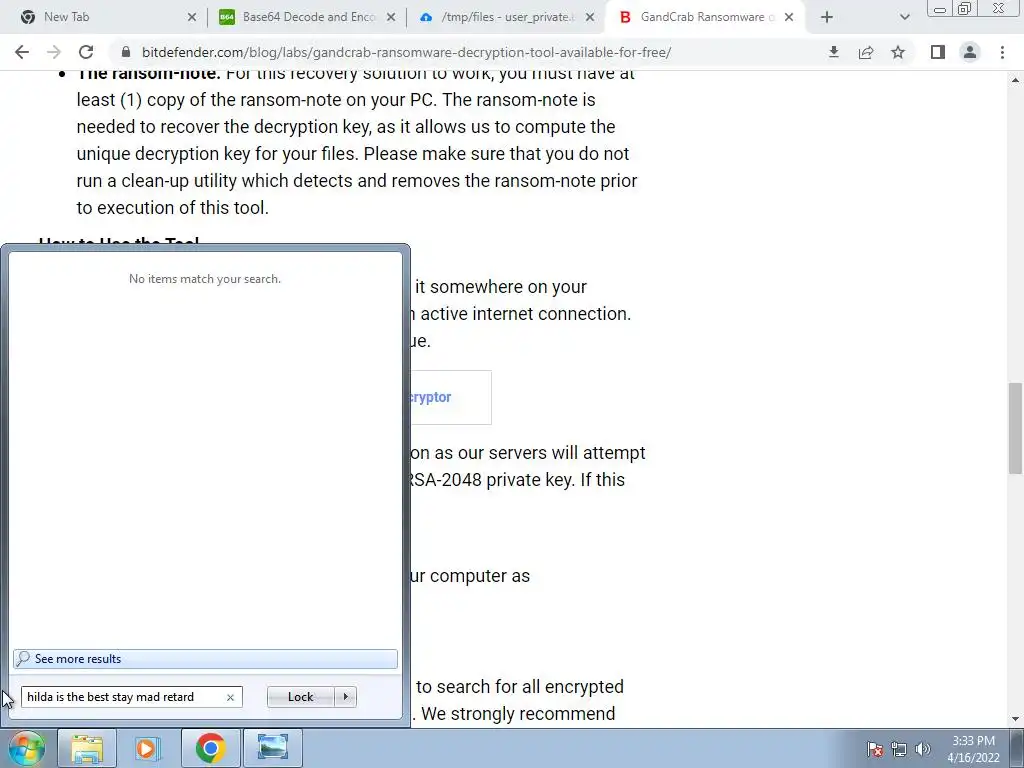Open Chrome downloads icon
This screenshot has height=768, width=1024.
pos(833,52)
